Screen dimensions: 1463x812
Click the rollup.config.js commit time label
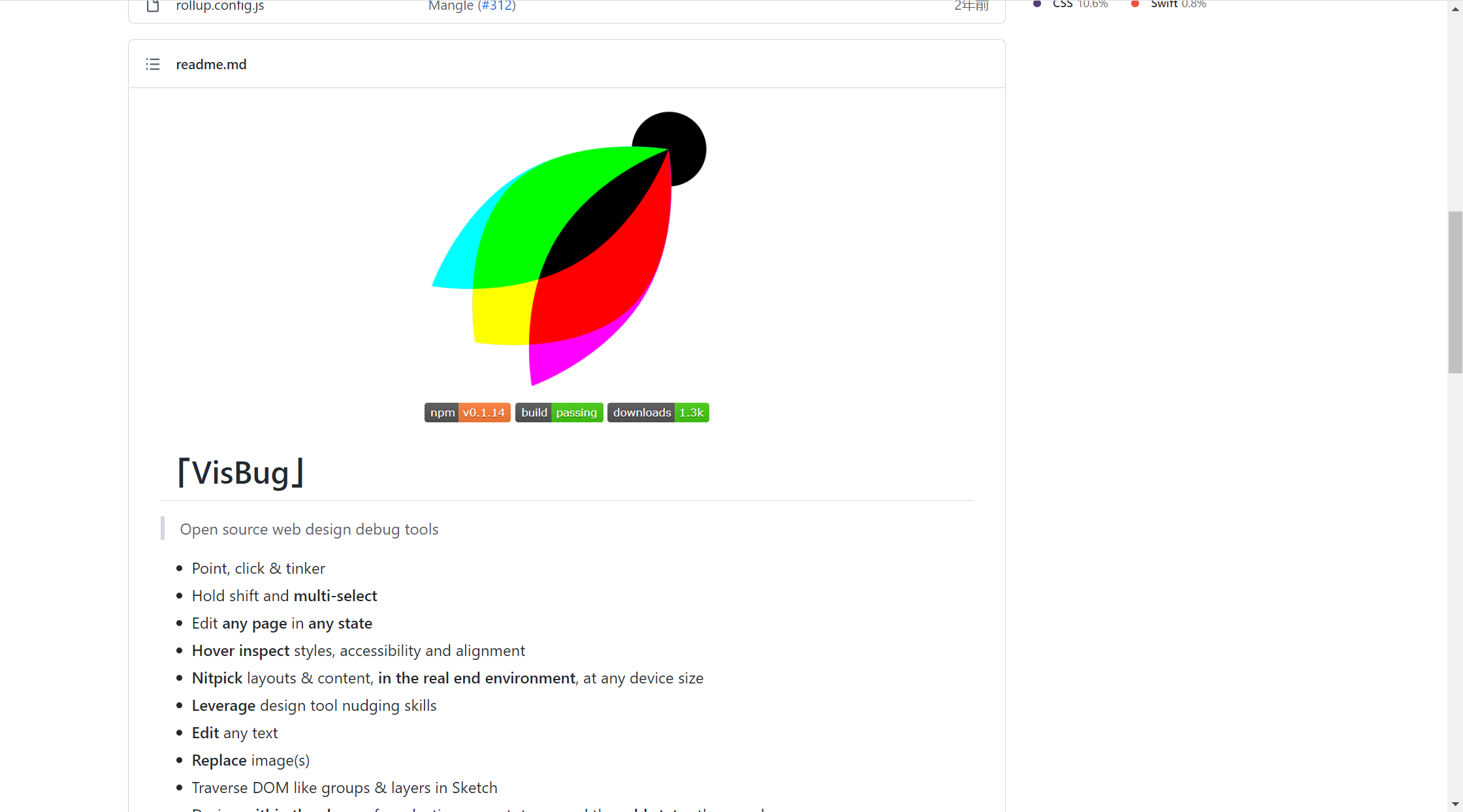tap(971, 6)
